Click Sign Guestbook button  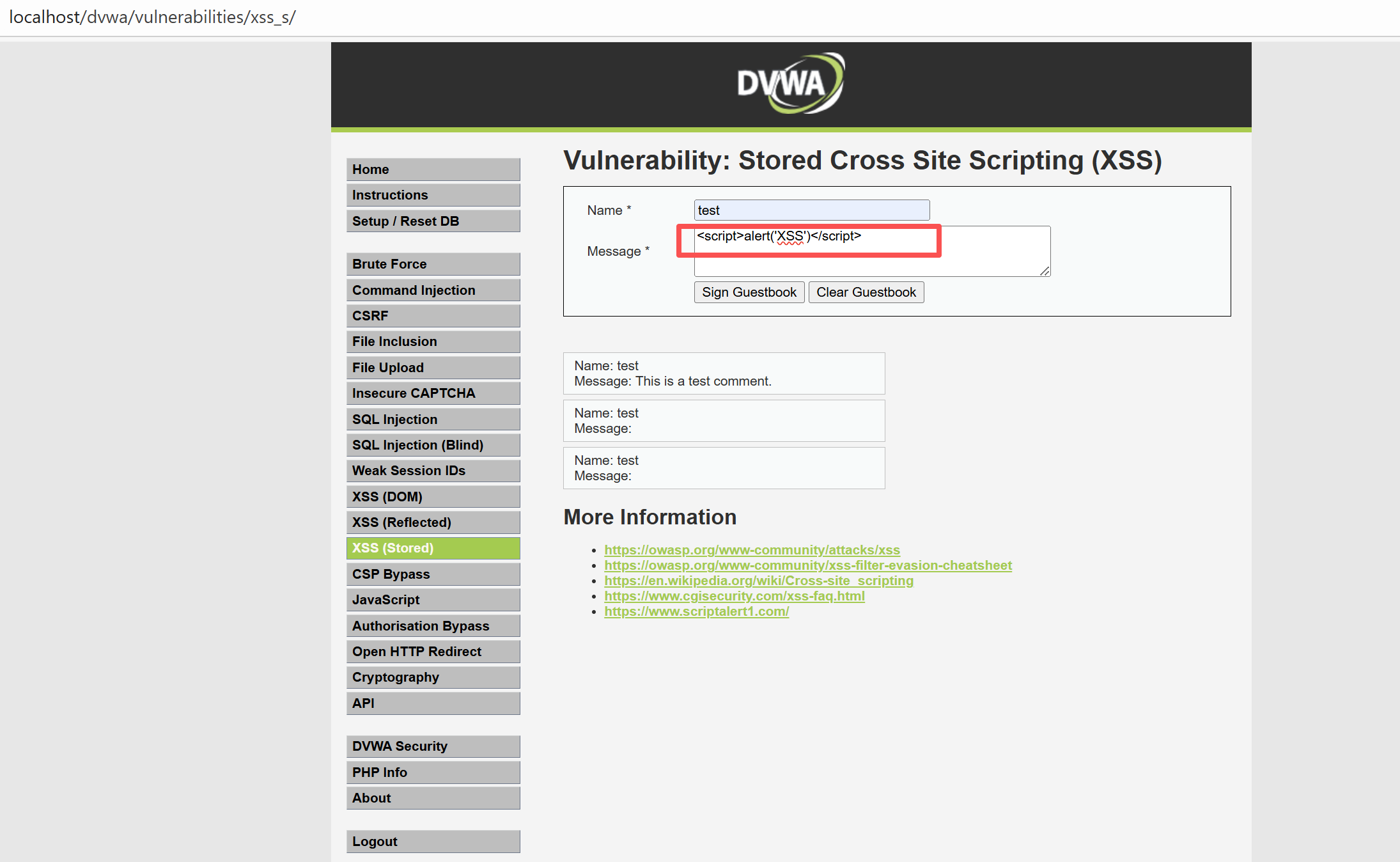(749, 292)
